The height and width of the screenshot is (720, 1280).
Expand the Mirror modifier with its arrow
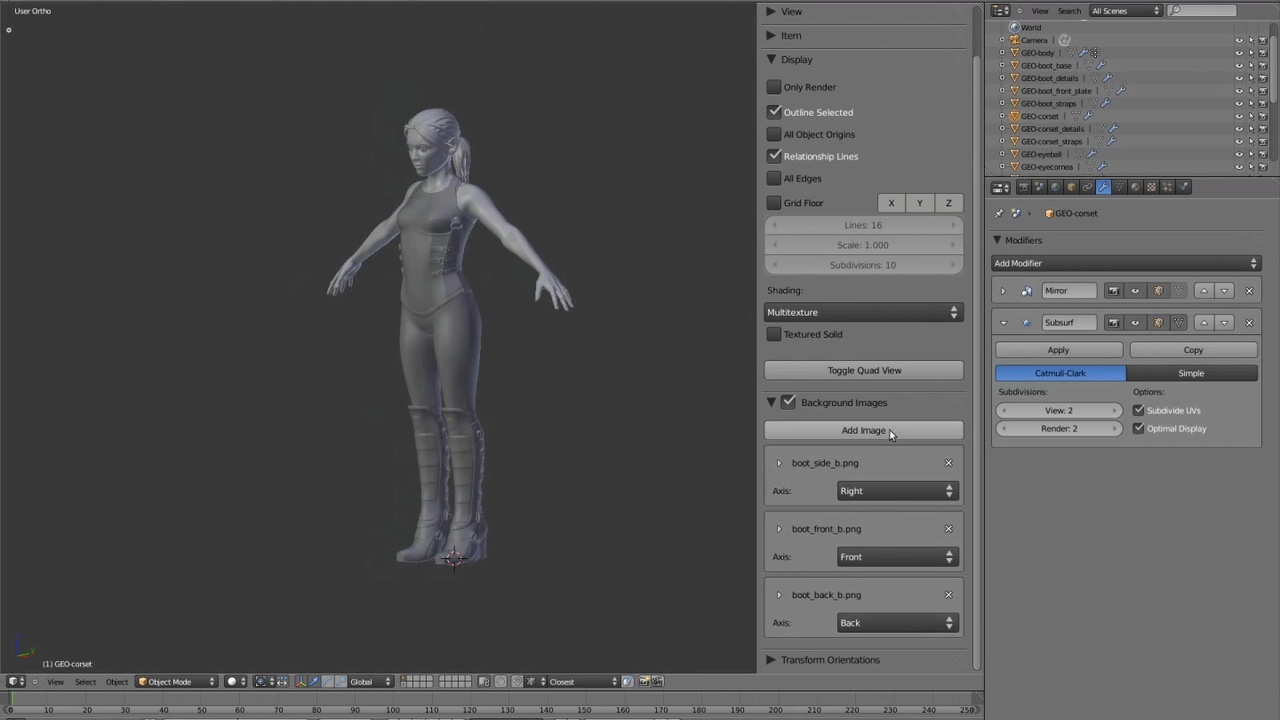tap(1003, 290)
